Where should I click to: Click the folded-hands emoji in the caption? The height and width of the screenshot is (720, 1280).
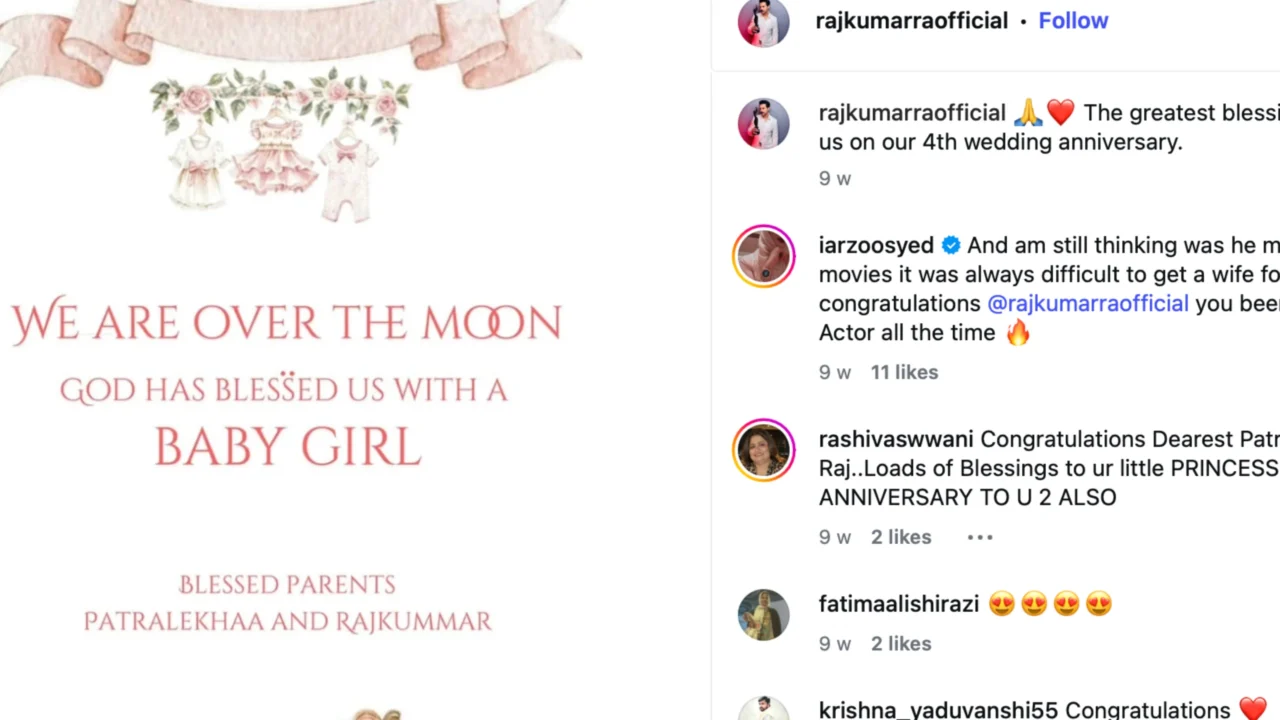(x=1027, y=112)
